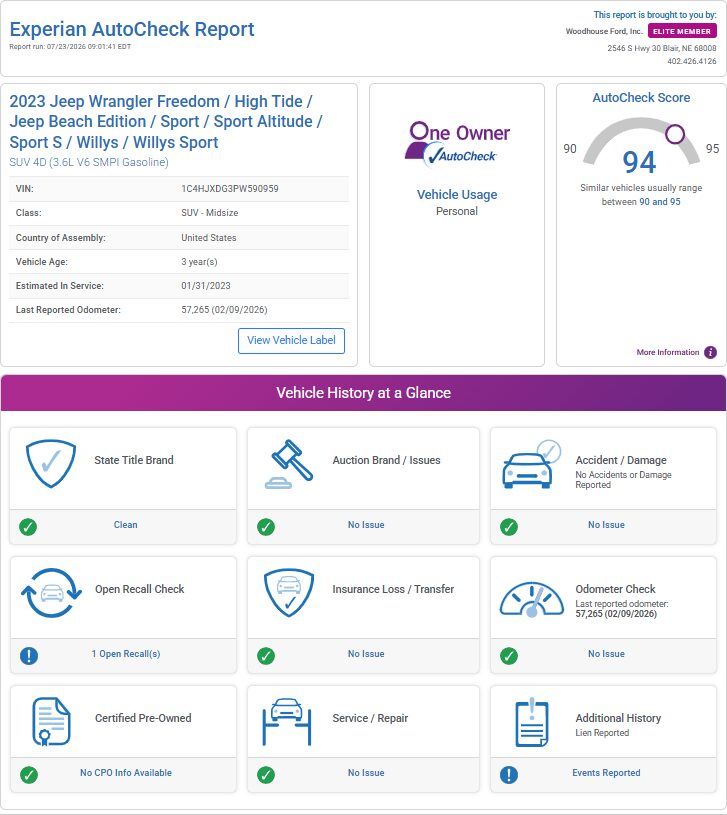This screenshot has width=727, height=815.
Task: Click the 2023 Jeep Wrangler vehicle title
Action: click(166, 122)
